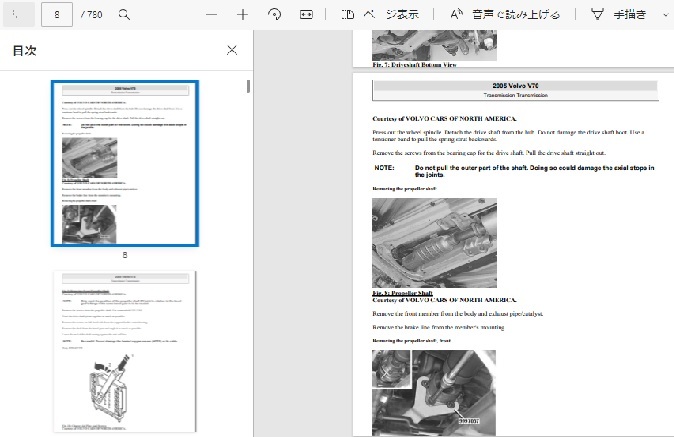The image size is (674, 437).
Task: Open the page 9 thumbnail below
Action: pyautogui.click(x=125, y=351)
